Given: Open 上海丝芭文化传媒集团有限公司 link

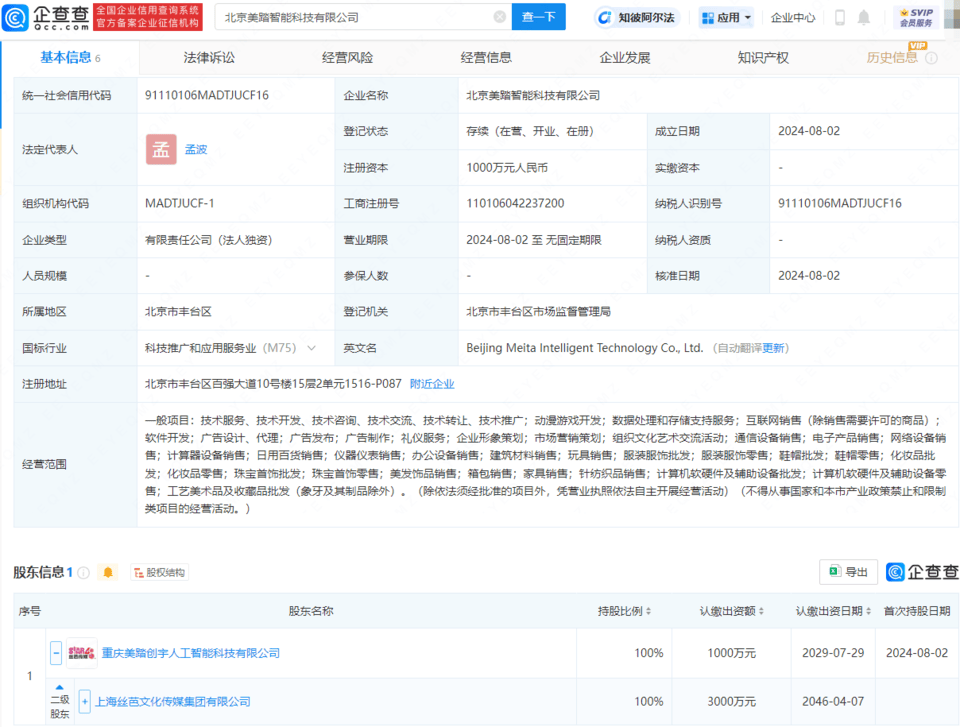Looking at the screenshot, I should pyautogui.click(x=173, y=701).
